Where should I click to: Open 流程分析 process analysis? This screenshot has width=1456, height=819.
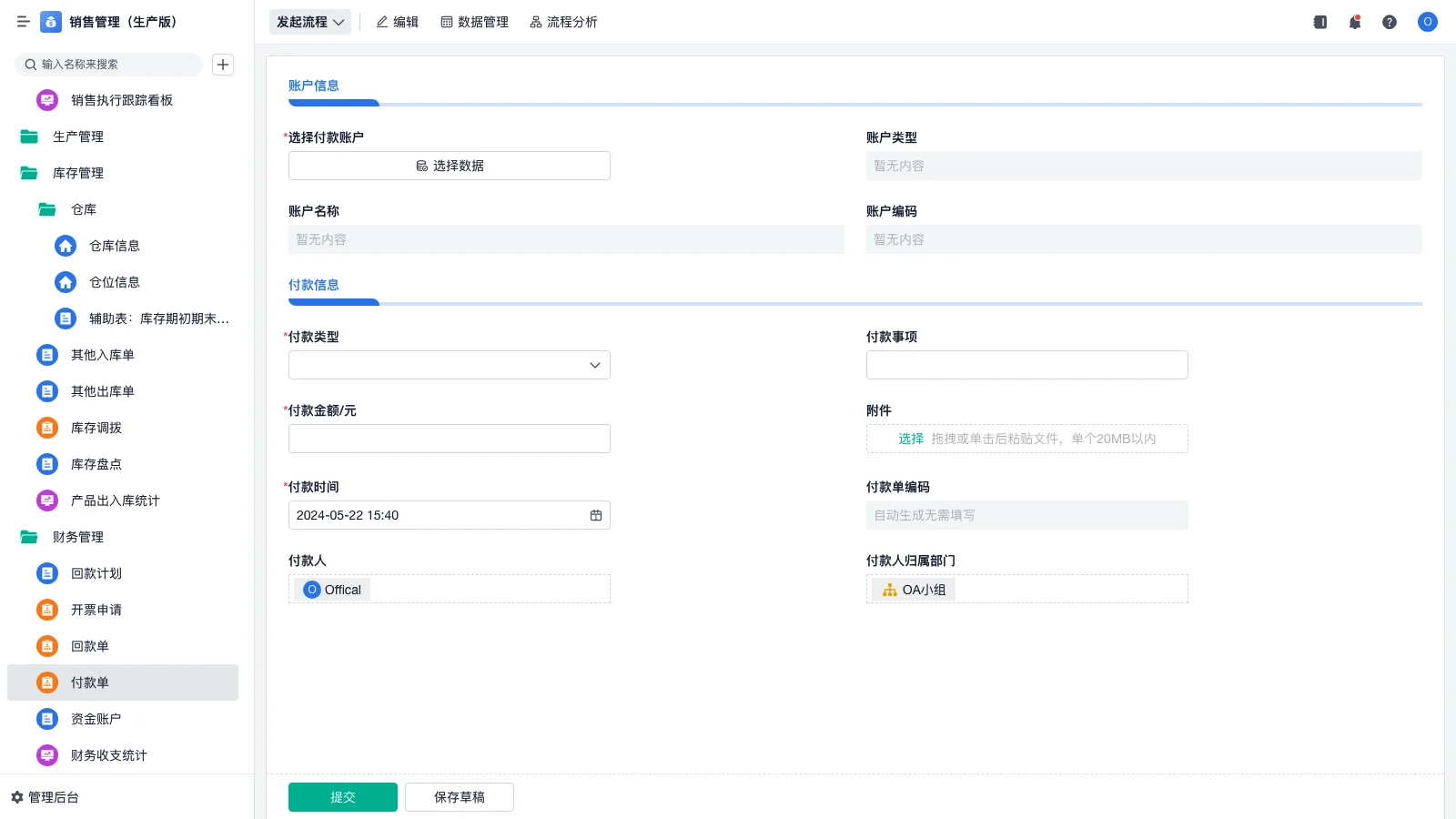coord(563,22)
